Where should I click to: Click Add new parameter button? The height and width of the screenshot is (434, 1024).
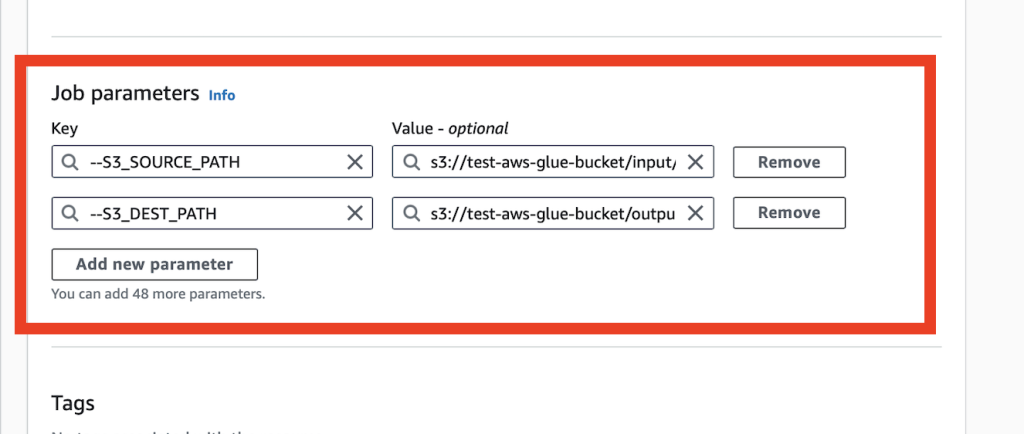coord(154,265)
